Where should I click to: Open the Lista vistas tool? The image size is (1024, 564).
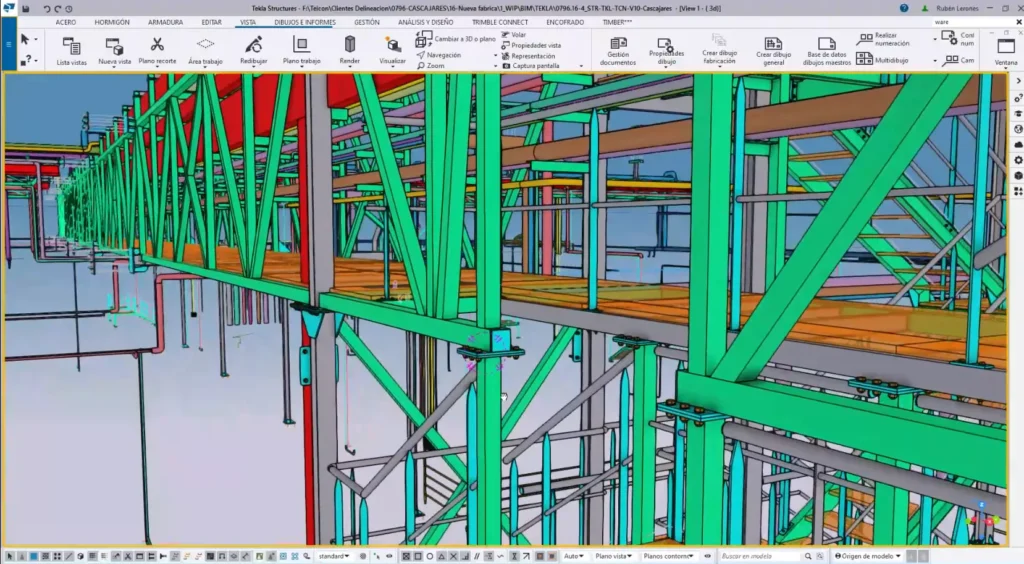tap(71, 51)
